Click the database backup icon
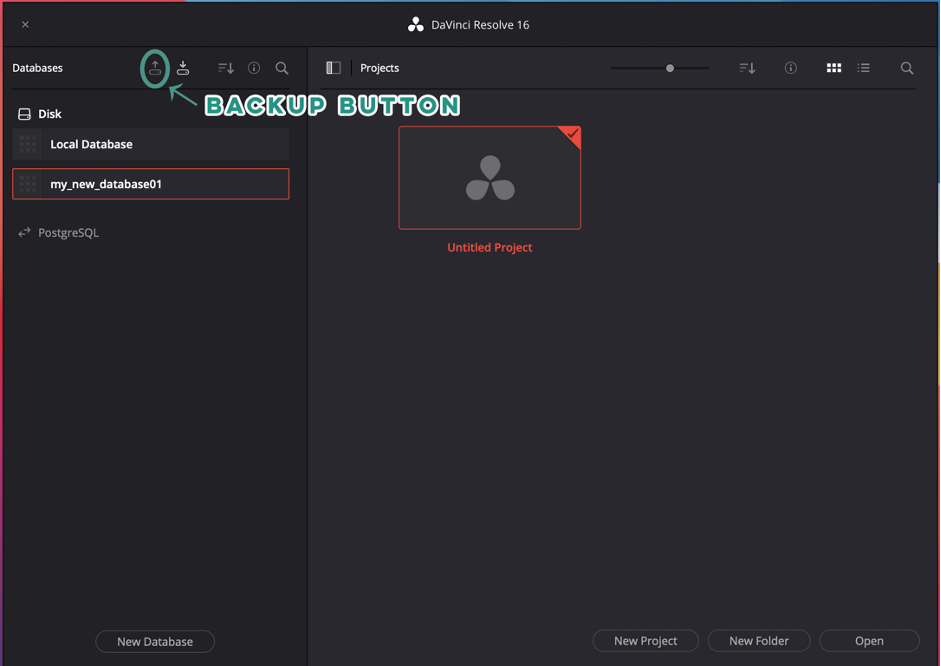The height and width of the screenshot is (666, 941). [x=155, y=68]
